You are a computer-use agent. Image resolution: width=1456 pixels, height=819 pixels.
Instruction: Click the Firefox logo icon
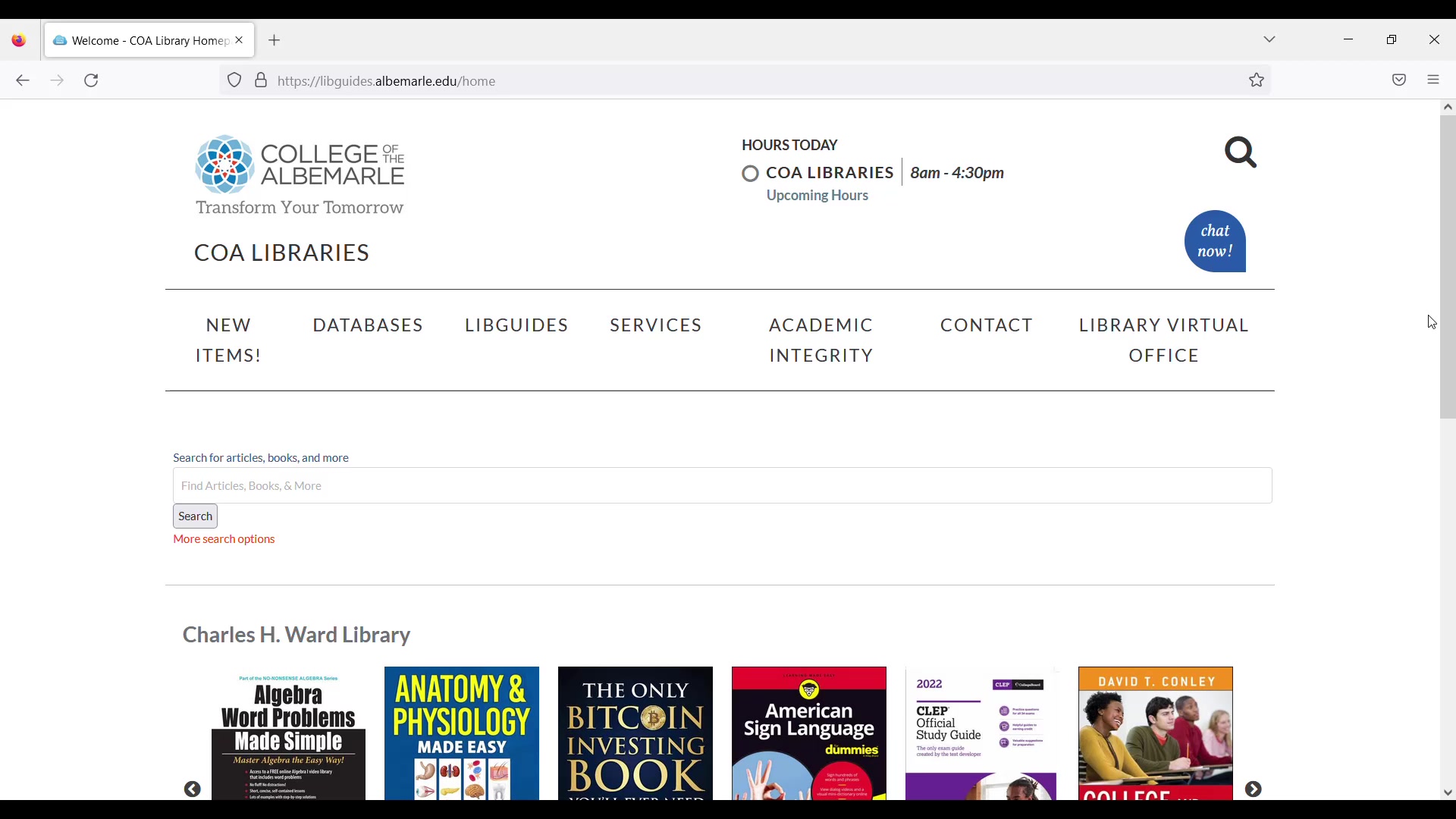pos(19,41)
